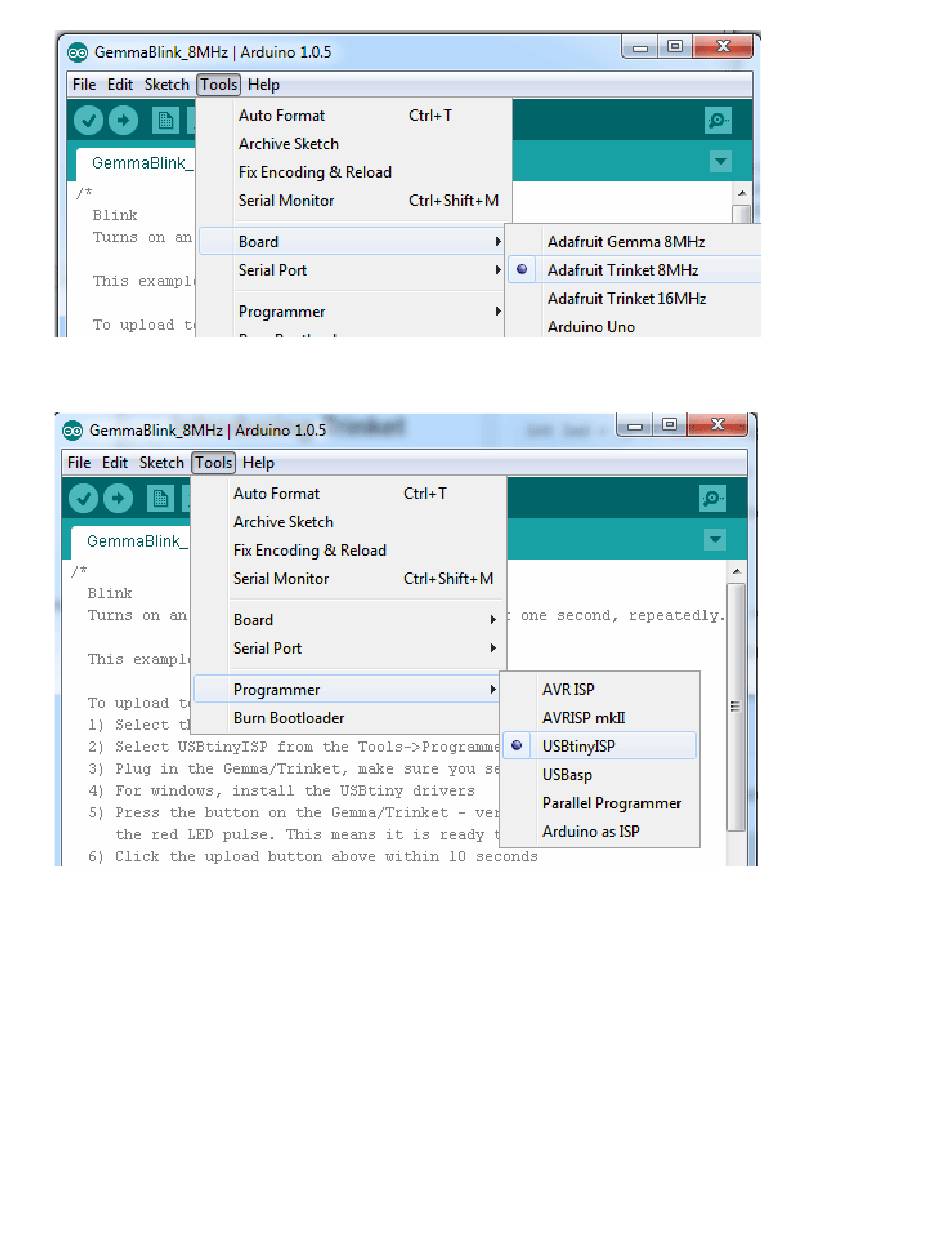Open the File menu in the Programmer-submenu window
The width and height of the screenshot is (950, 1254).
[x=79, y=463]
